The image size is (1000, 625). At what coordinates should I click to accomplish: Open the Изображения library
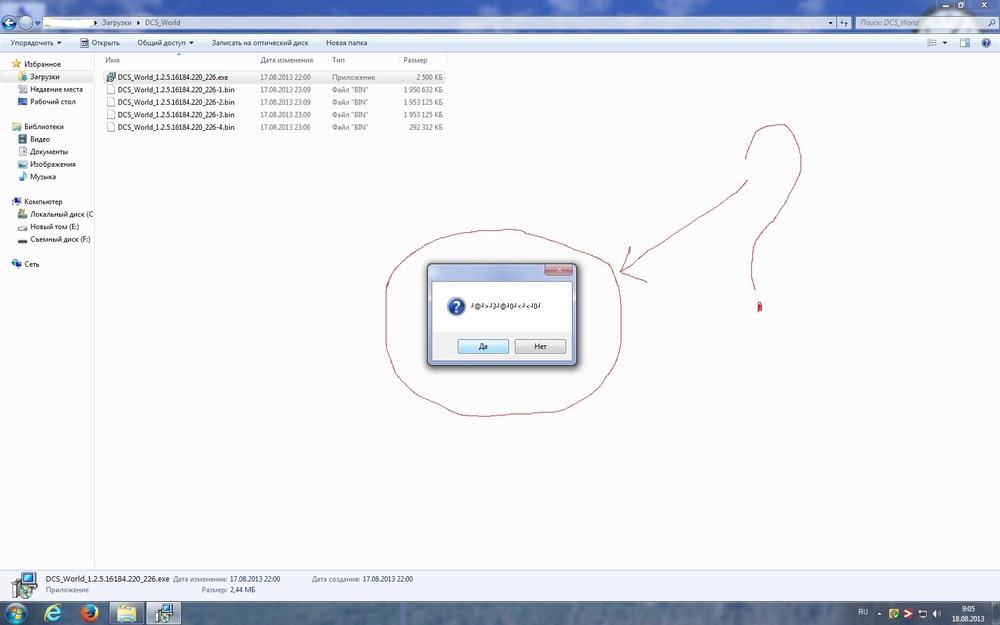[52, 164]
